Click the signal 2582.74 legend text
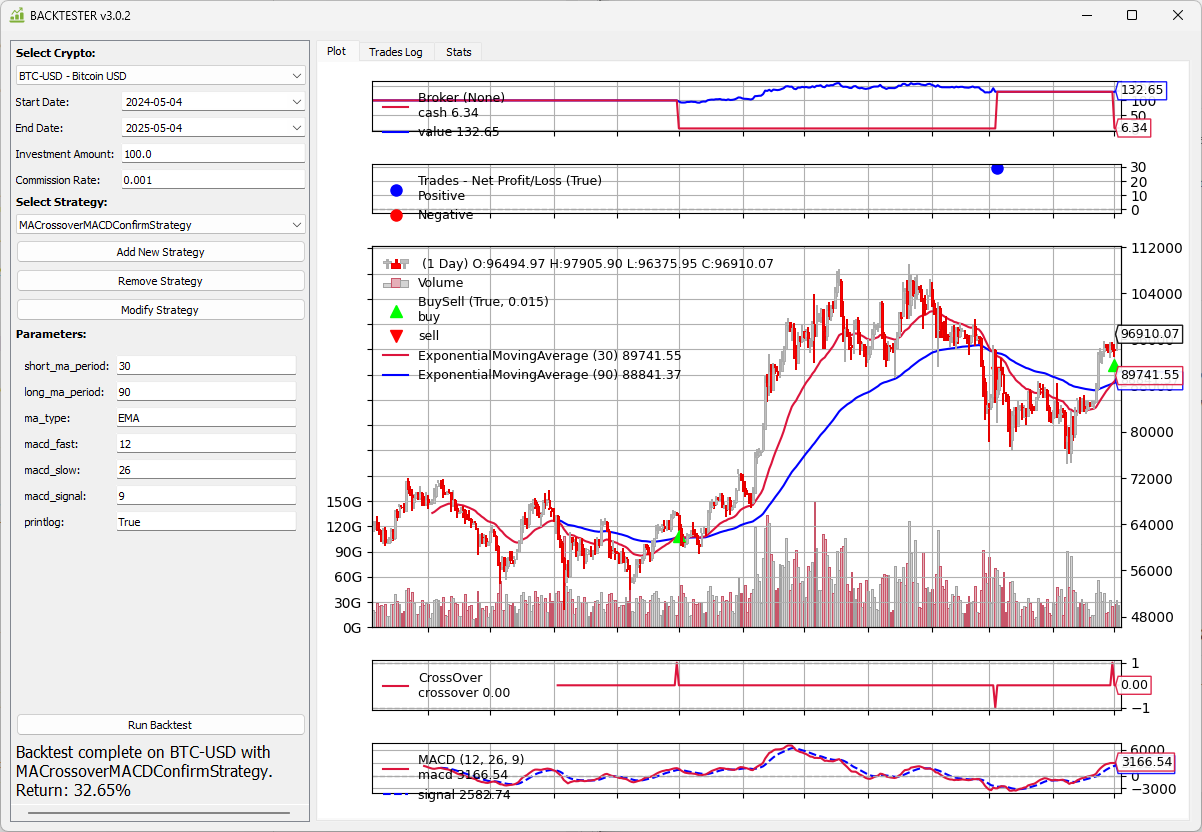Image resolution: width=1202 pixels, height=832 pixels. (x=464, y=795)
